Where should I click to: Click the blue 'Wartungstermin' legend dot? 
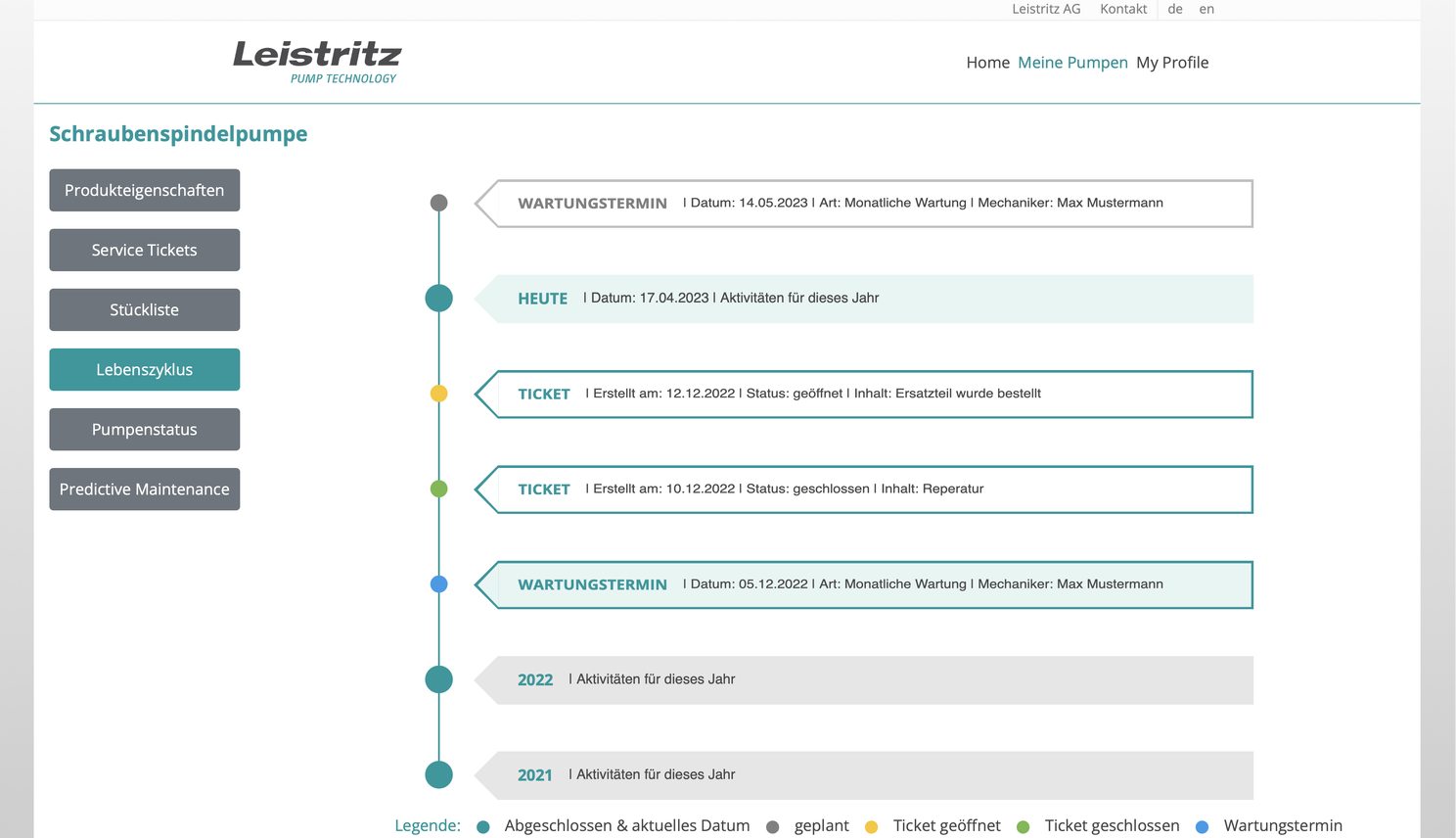tap(1203, 827)
